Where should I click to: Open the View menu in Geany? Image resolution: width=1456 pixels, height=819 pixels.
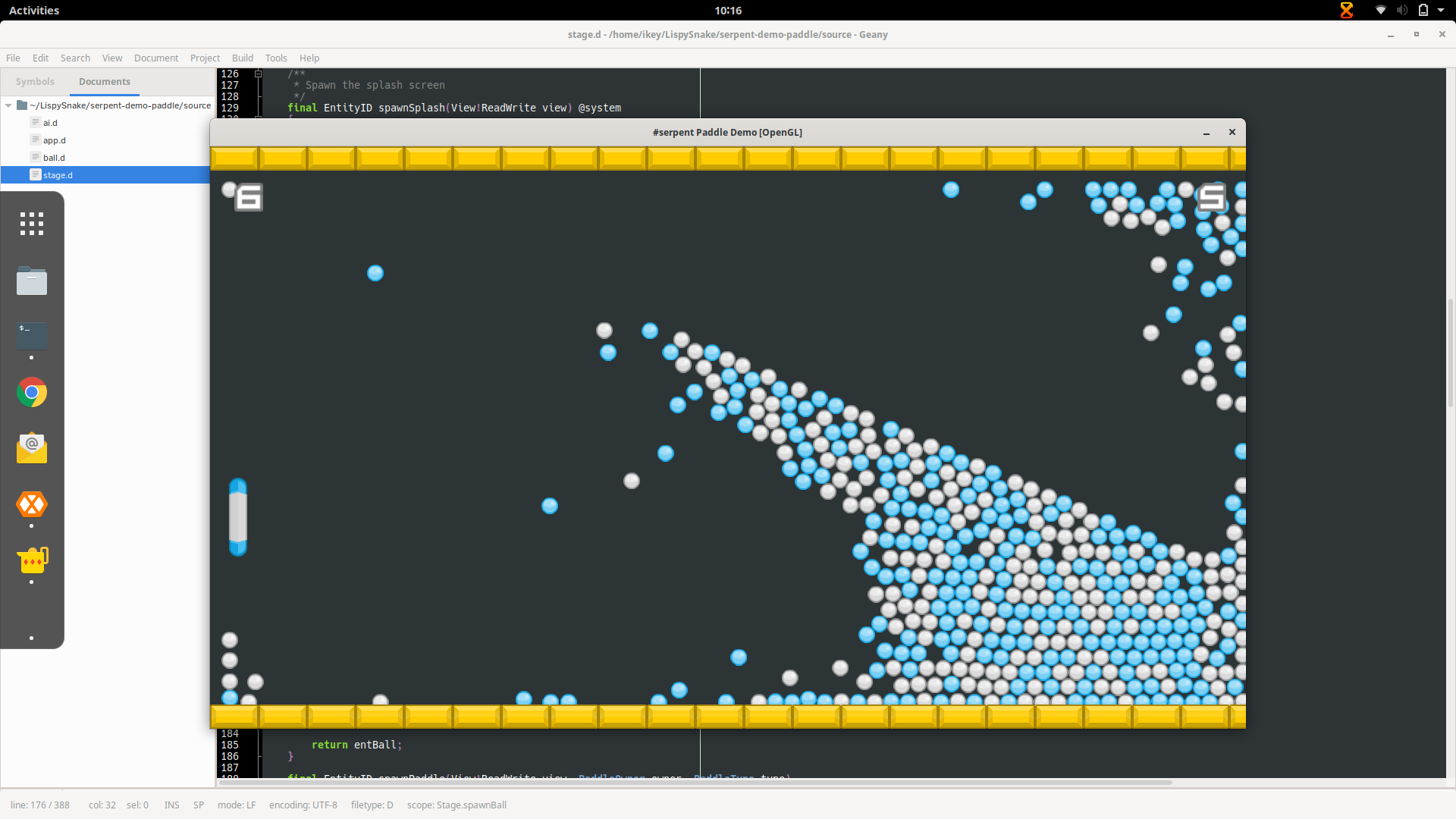(x=112, y=58)
